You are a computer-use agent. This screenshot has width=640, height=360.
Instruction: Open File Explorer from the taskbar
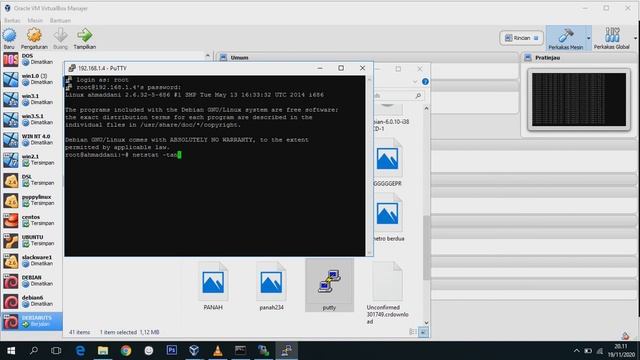pyautogui.click(x=103, y=351)
